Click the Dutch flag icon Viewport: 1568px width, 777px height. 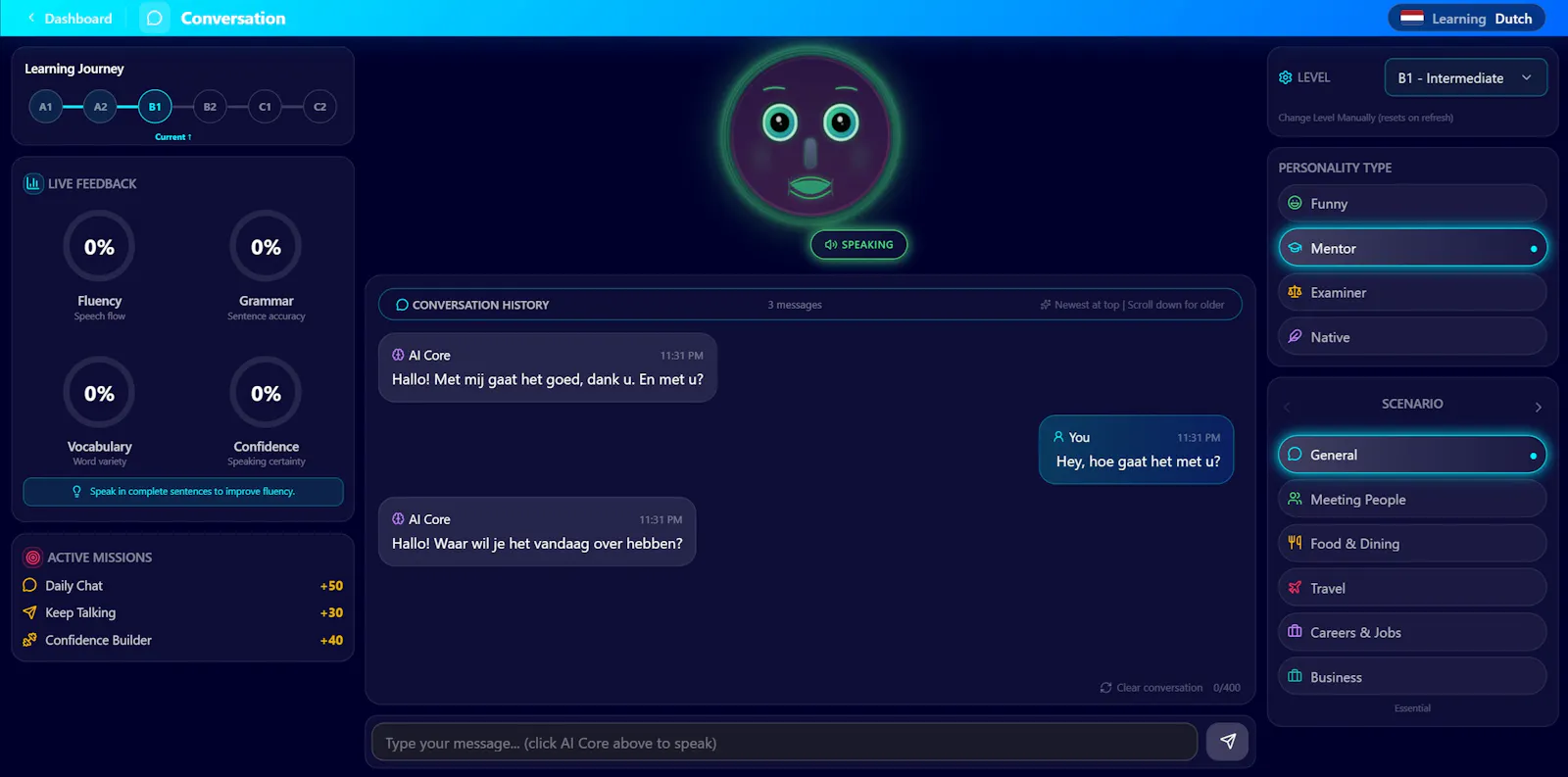(x=1412, y=18)
